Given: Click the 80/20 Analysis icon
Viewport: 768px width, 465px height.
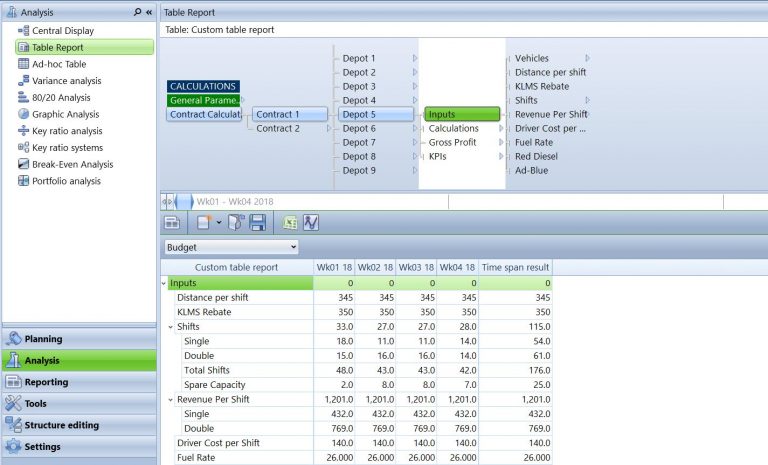Looking at the screenshot, I should (x=24, y=97).
